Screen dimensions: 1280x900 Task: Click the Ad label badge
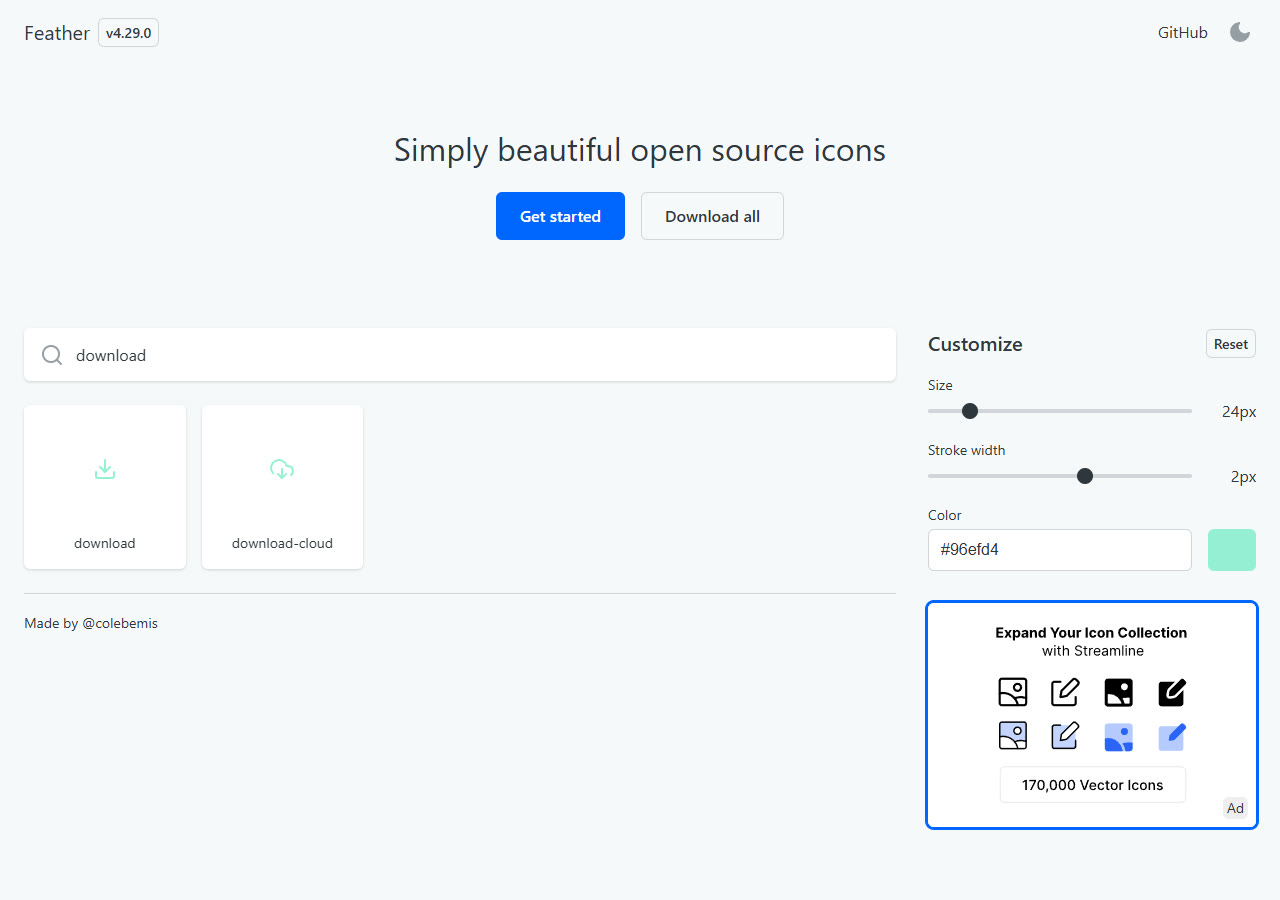(1236, 808)
